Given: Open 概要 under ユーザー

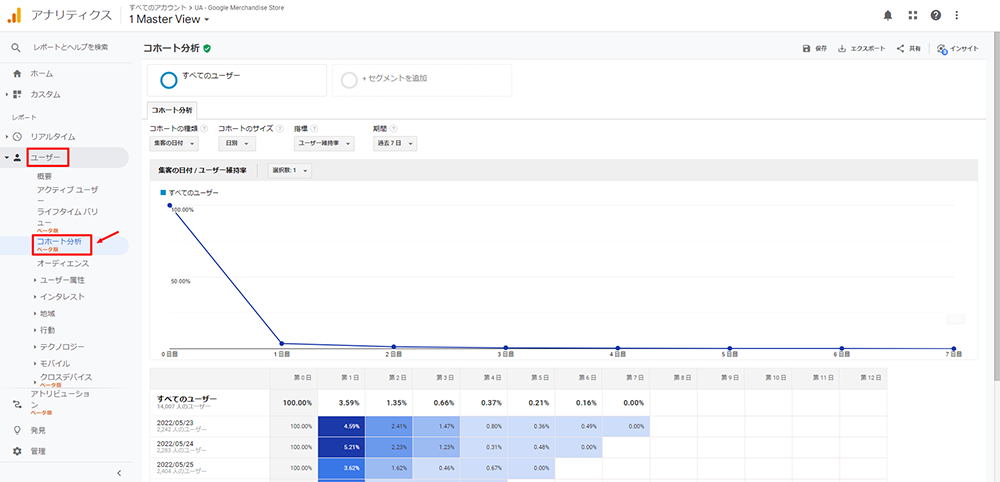Looking at the screenshot, I should (44, 177).
